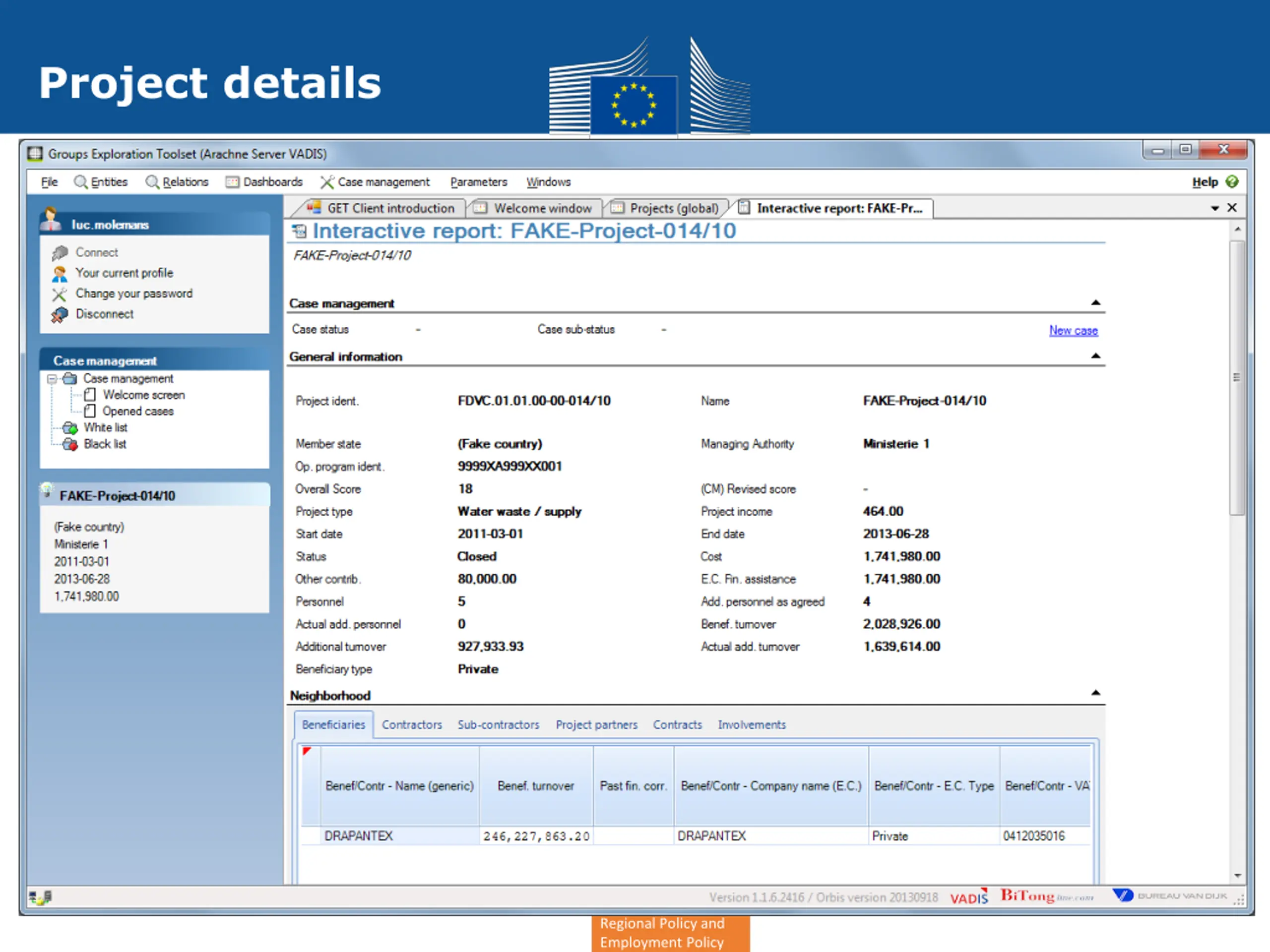Screen dimensions: 1270x952
Task: Switch to the Contractors neighborhood tab
Action: [412, 725]
